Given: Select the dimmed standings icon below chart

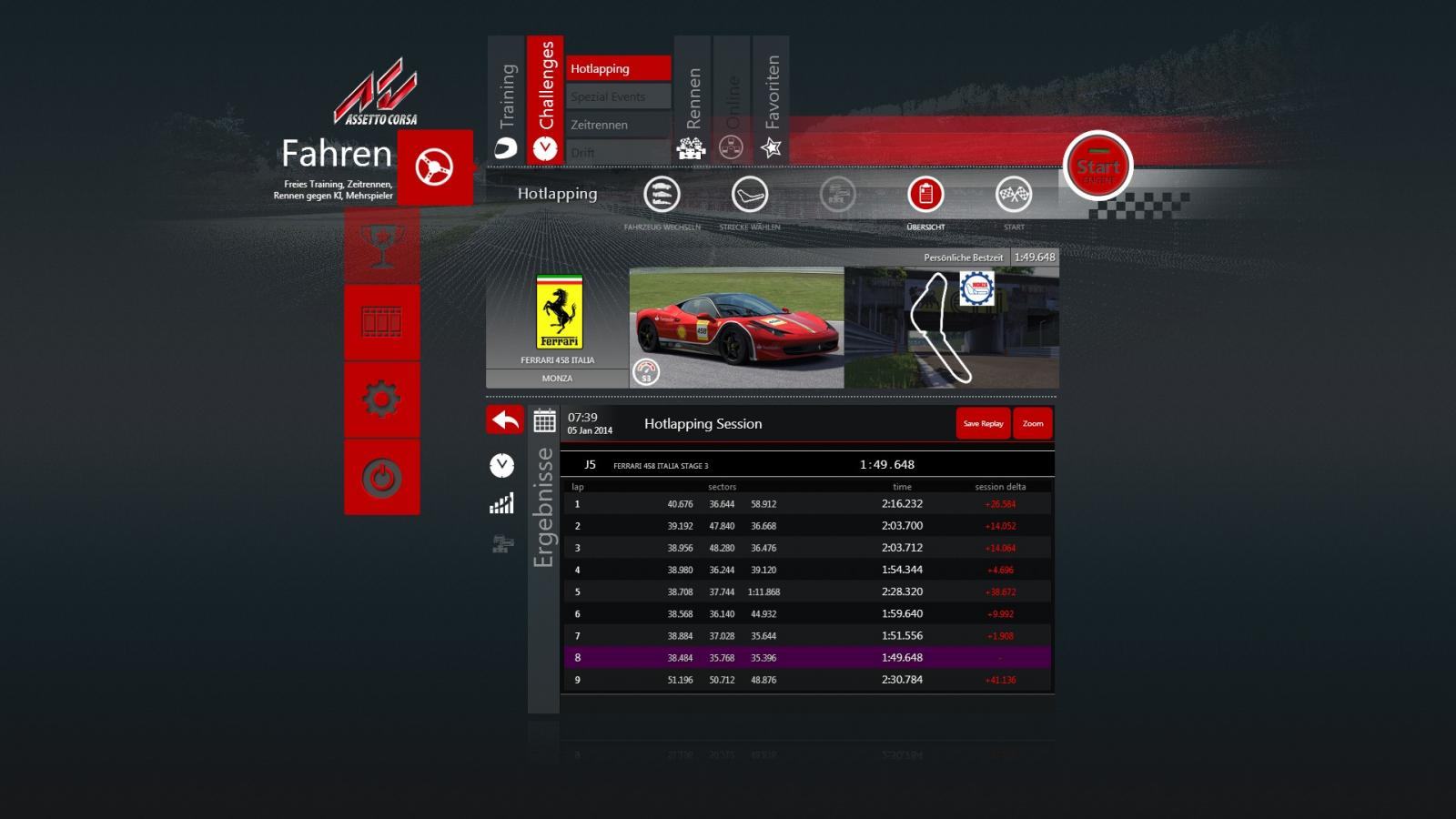Looking at the screenshot, I should point(502,544).
